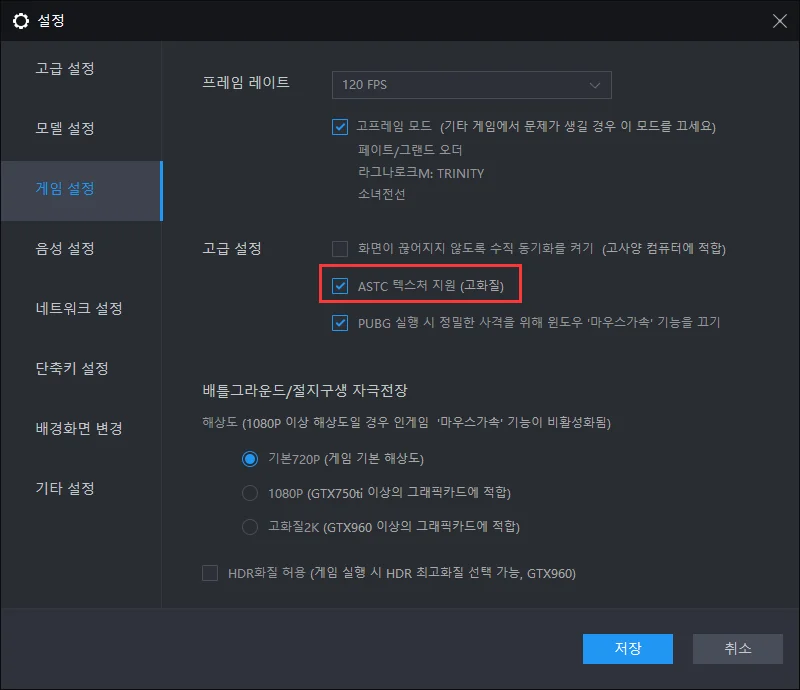
Task: Close the 설정 window with X
Action: click(779, 21)
